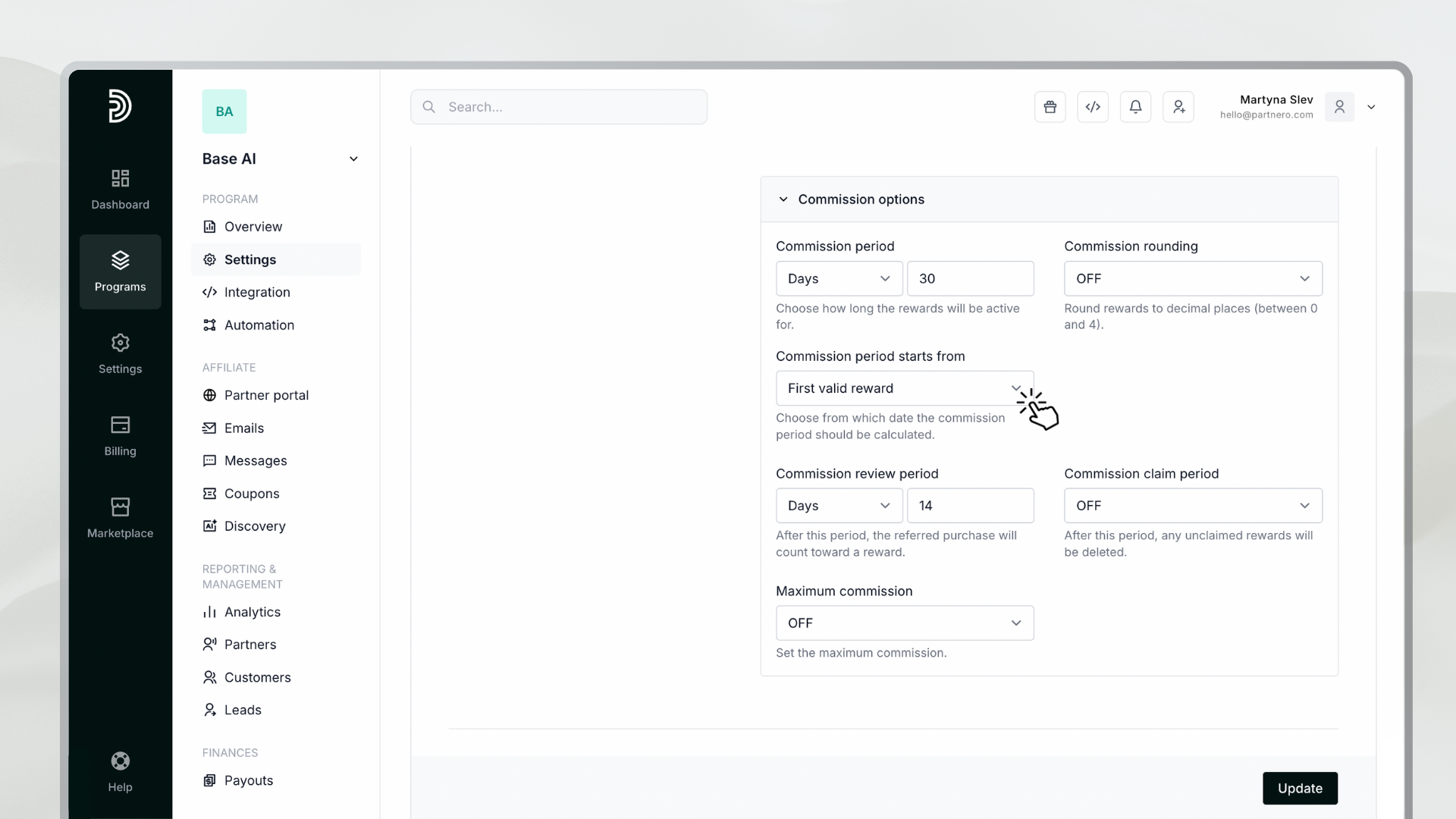Click the Search input field

point(559,107)
